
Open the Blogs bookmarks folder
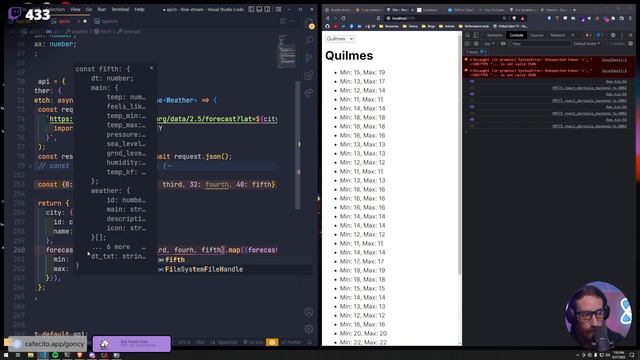point(429,26)
